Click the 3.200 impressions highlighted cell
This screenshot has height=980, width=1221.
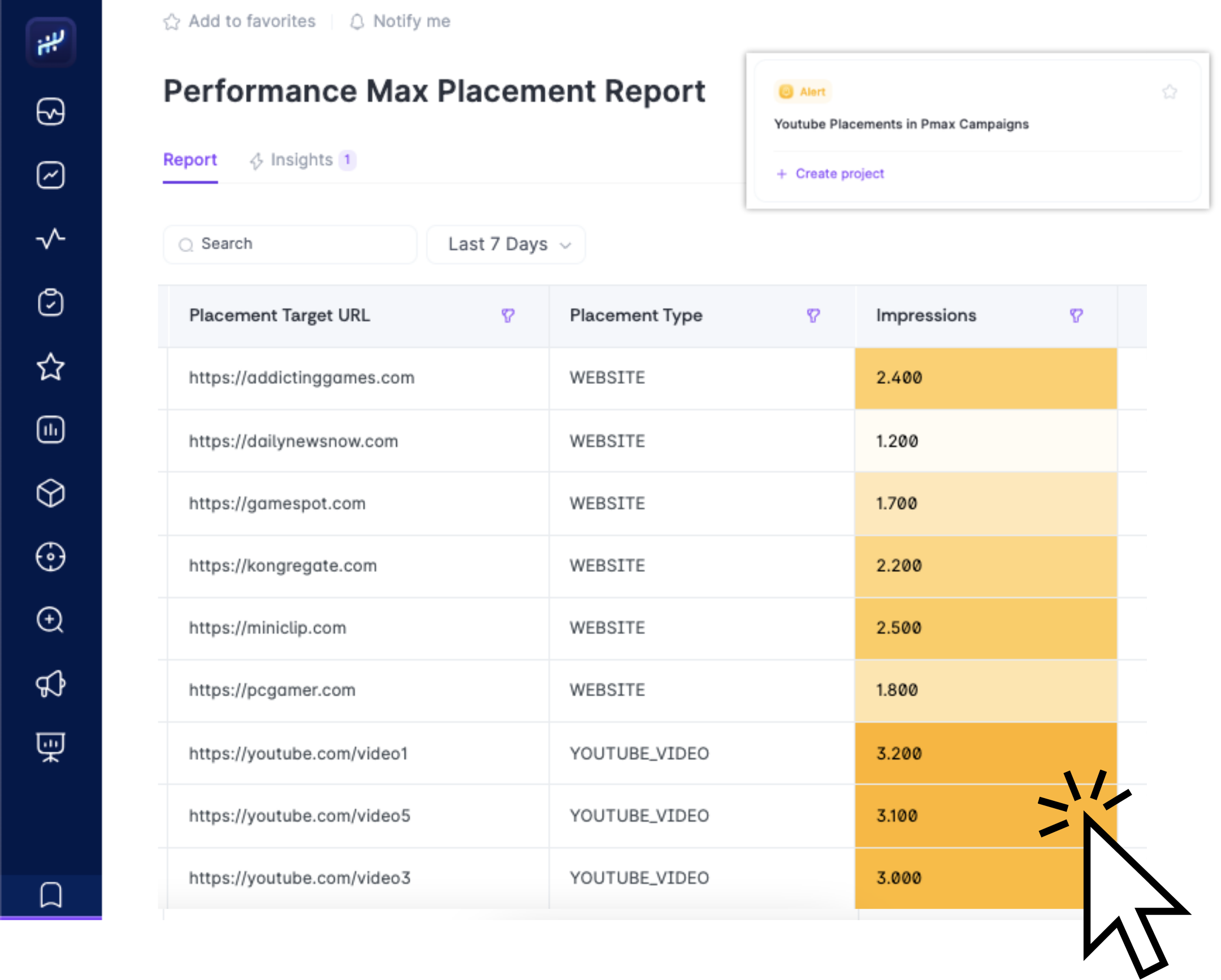point(985,753)
